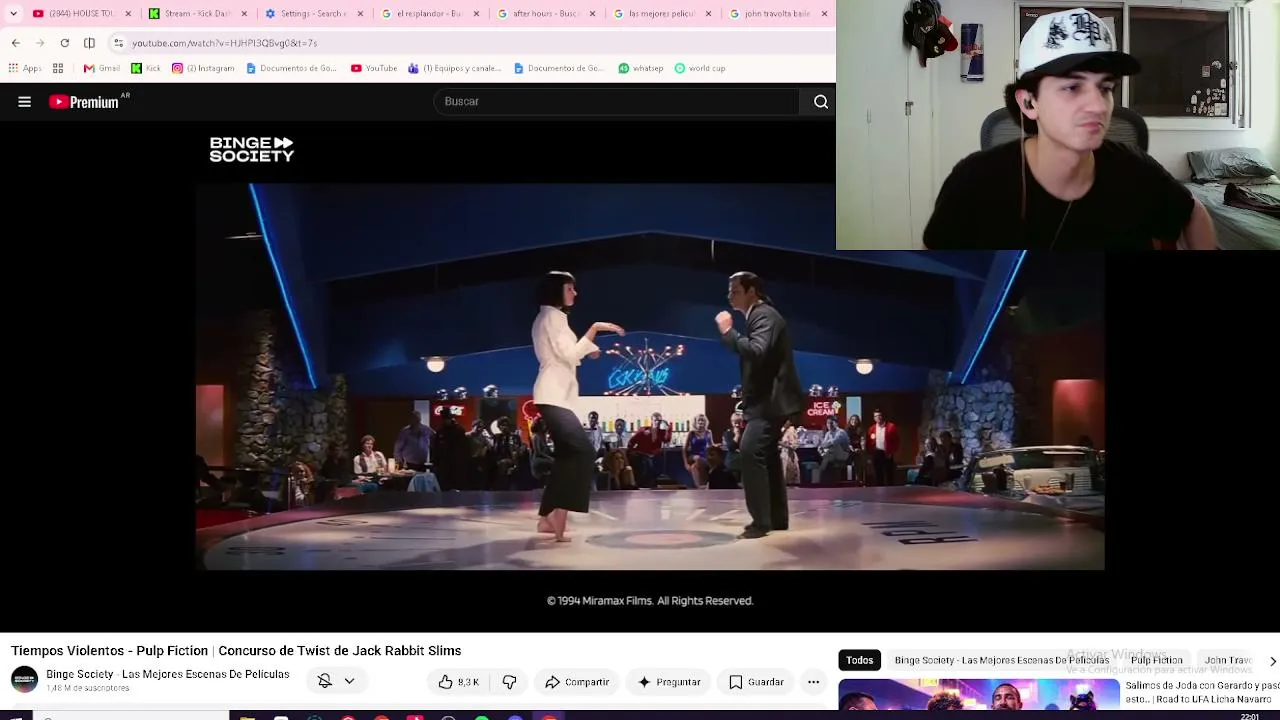1280x720 pixels.
Task: Switch to the after hours search tab
Action: (545, 14)
